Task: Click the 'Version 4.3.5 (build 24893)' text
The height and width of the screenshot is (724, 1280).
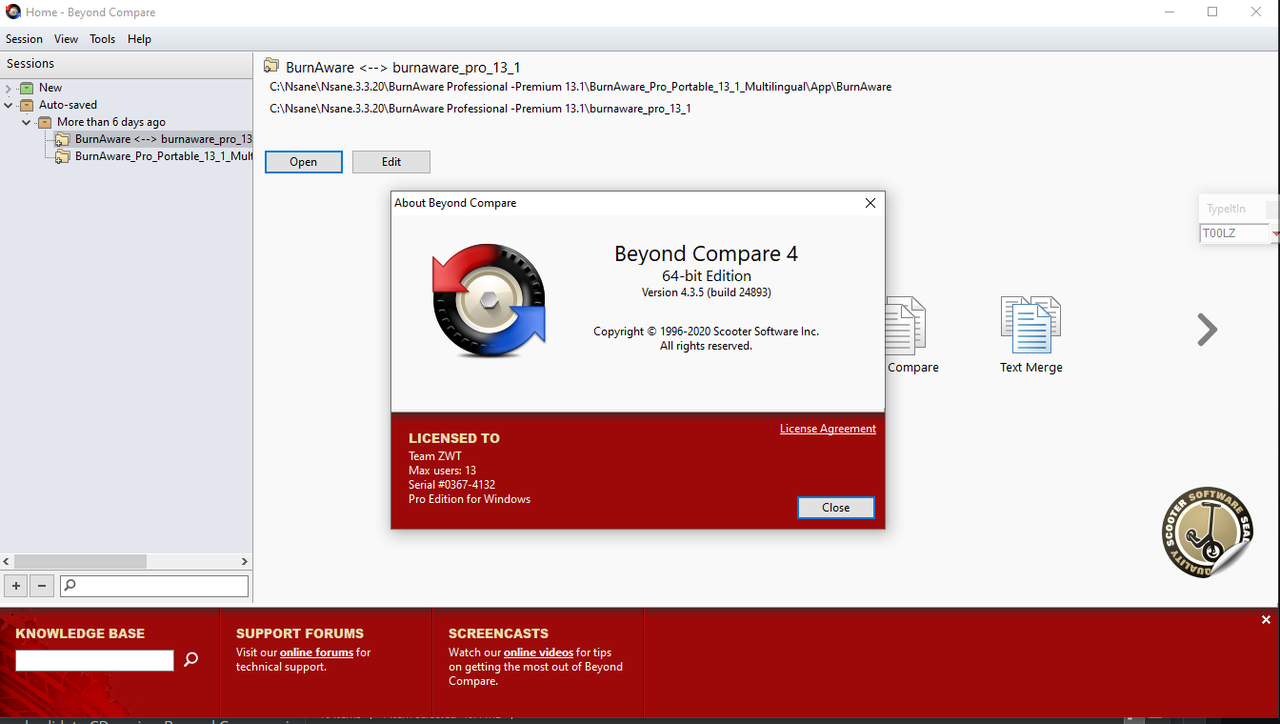Action: pos(706,293)
